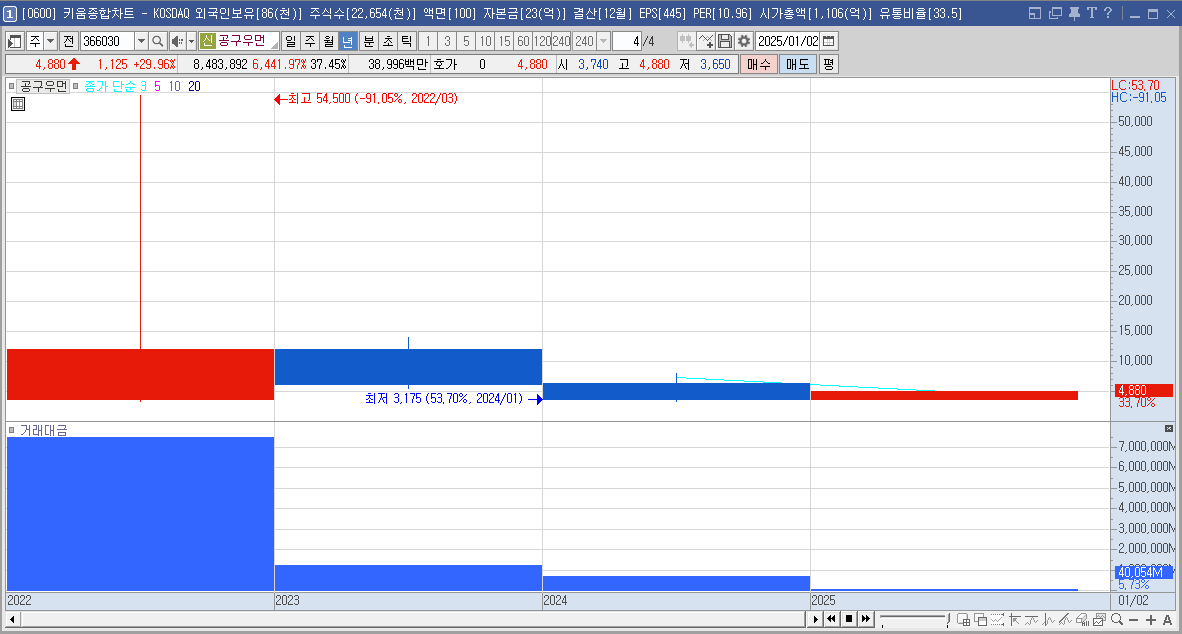The image size is (1182, 634).
Task: Select monthly chart period 월
Action: tap(329, 41)
